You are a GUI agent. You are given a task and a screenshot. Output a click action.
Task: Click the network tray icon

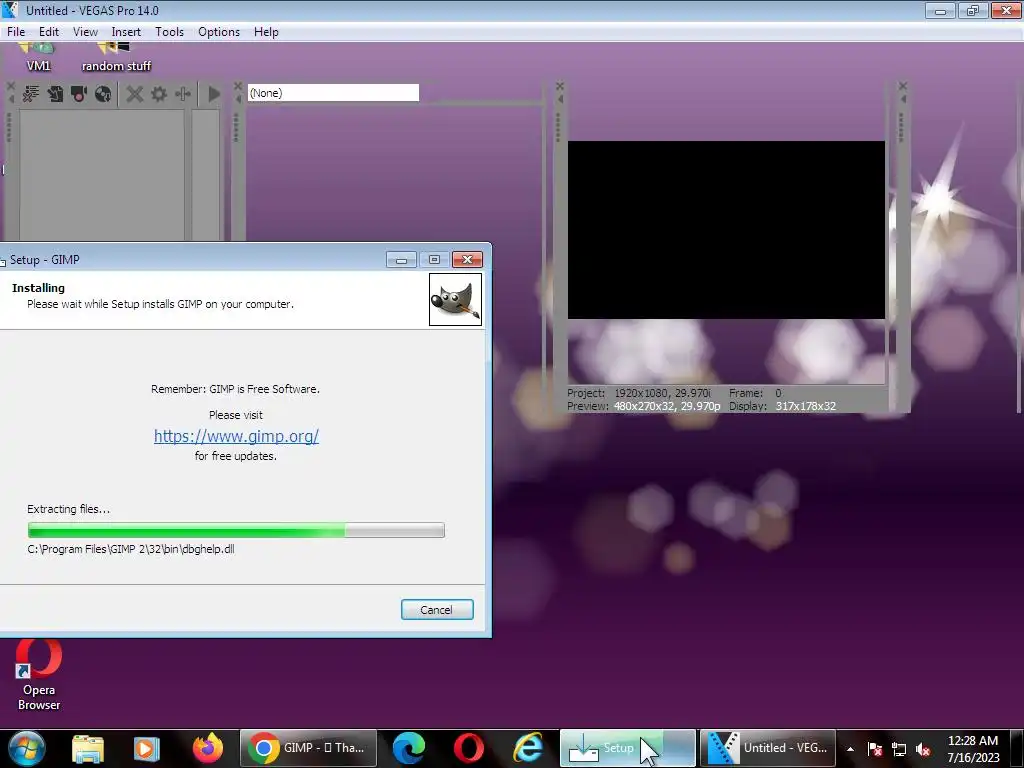pyautogui.click(x=899, y=749)
